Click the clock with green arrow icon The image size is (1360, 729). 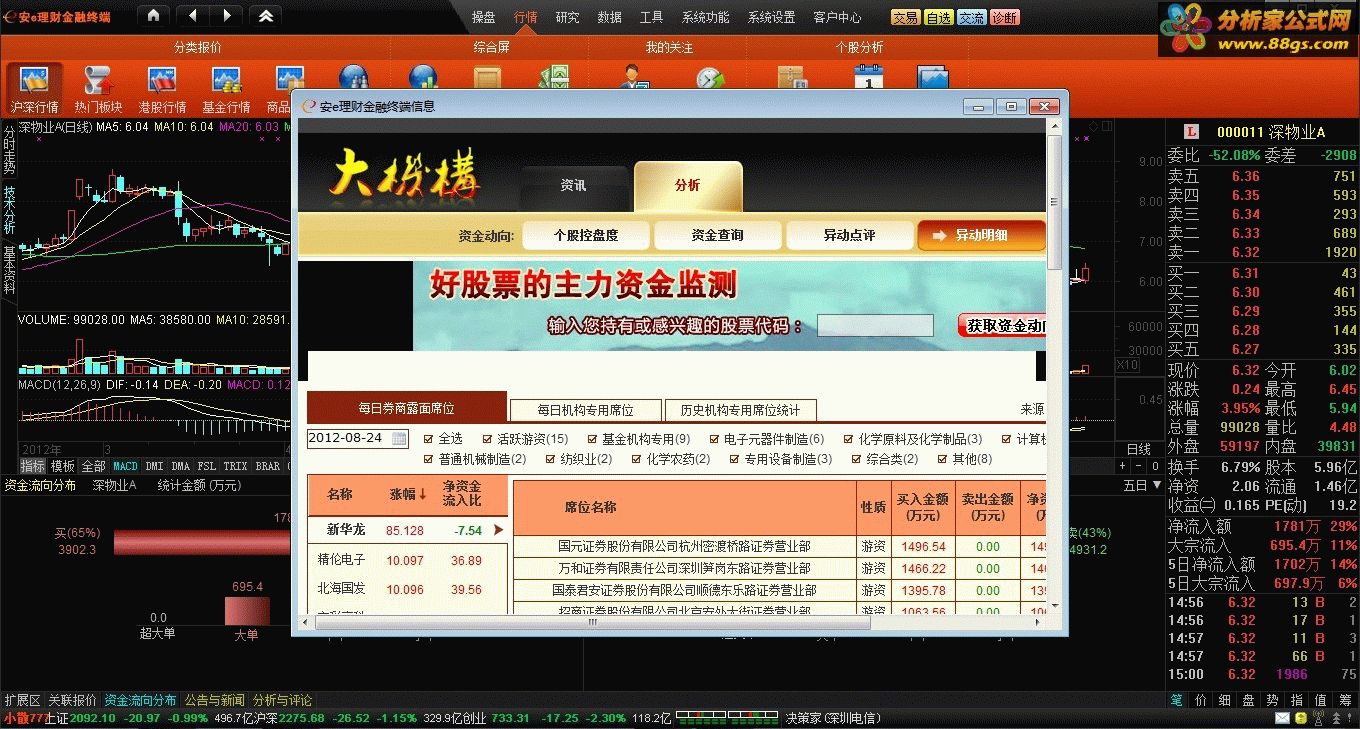pyautogui.click(x=709, y=77)
